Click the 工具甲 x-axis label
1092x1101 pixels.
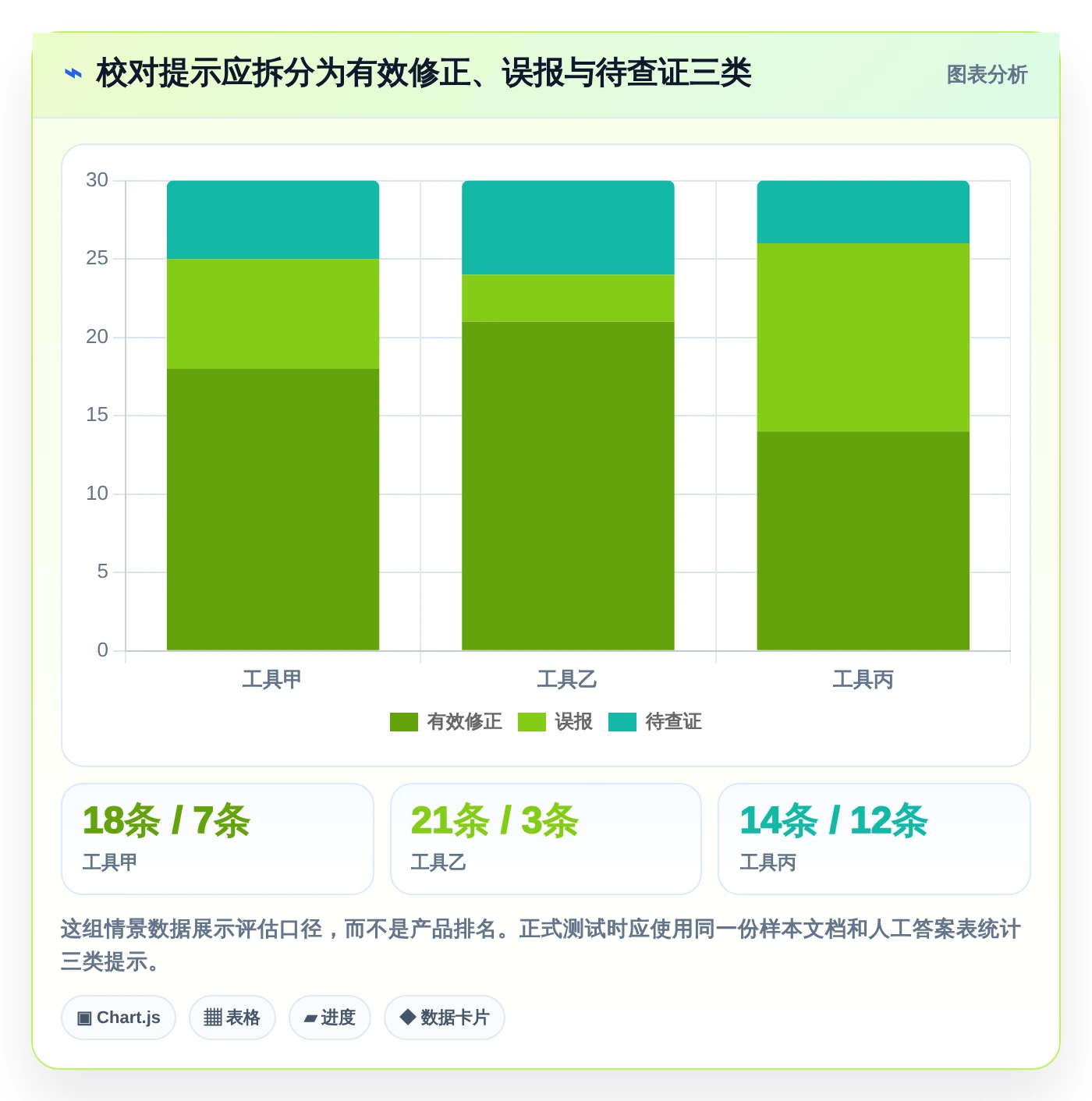click(272, 679)
